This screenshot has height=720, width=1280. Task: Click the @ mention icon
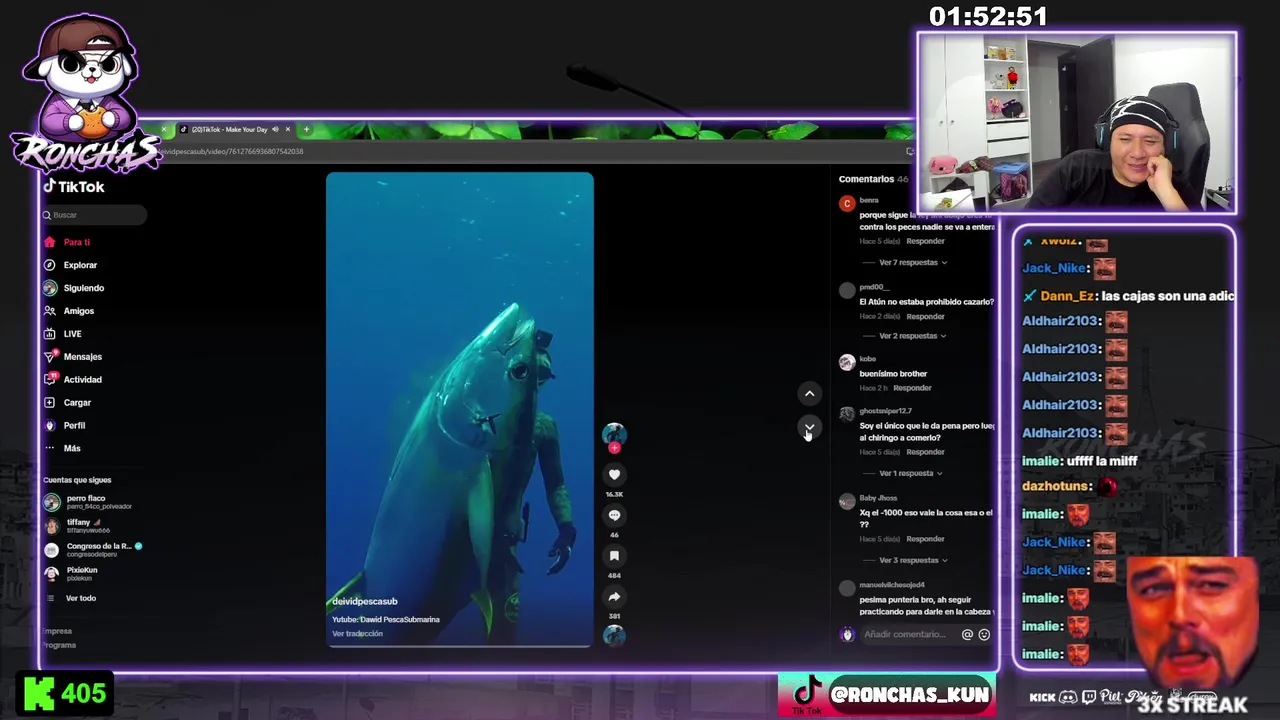click(x=967, y=634)
